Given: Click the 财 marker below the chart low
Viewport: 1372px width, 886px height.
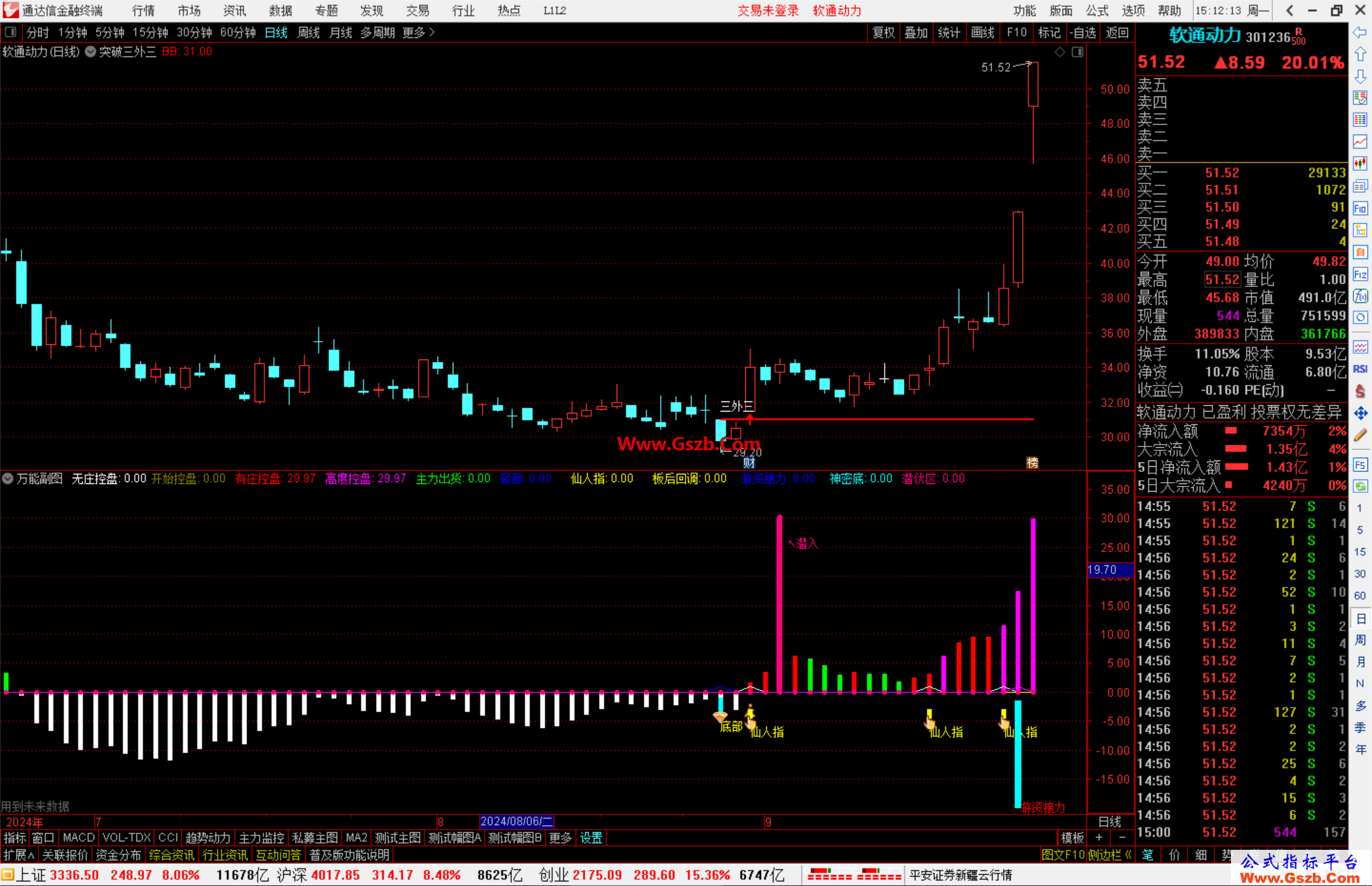Looking at the screenshot, I should pos(749,463).
